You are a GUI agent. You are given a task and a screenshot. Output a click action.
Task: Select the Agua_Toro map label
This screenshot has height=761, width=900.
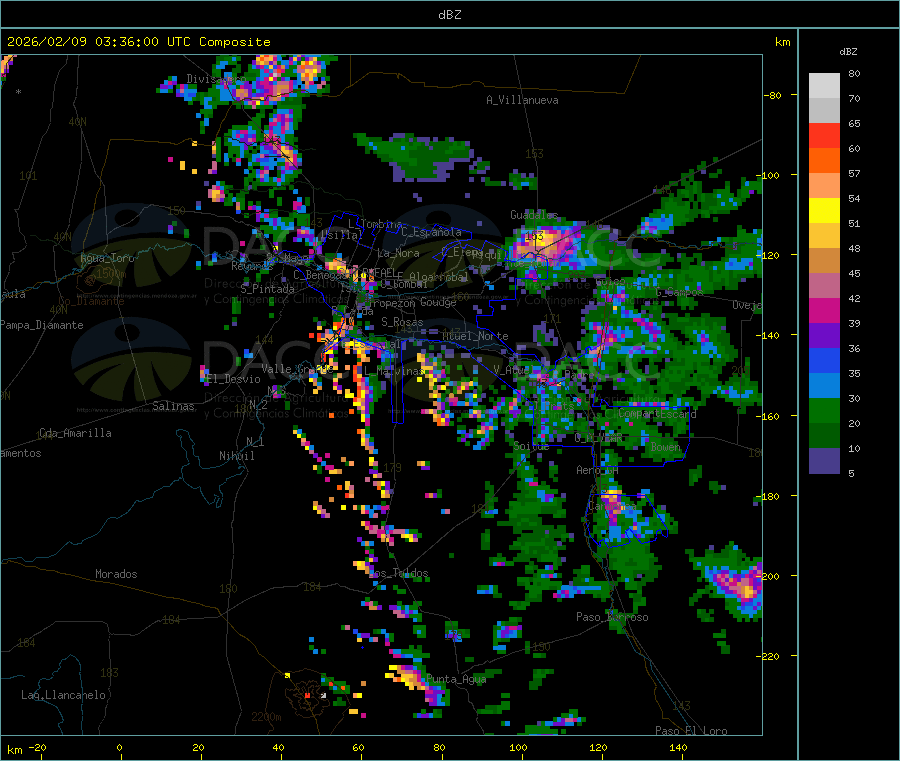(107, 258)
